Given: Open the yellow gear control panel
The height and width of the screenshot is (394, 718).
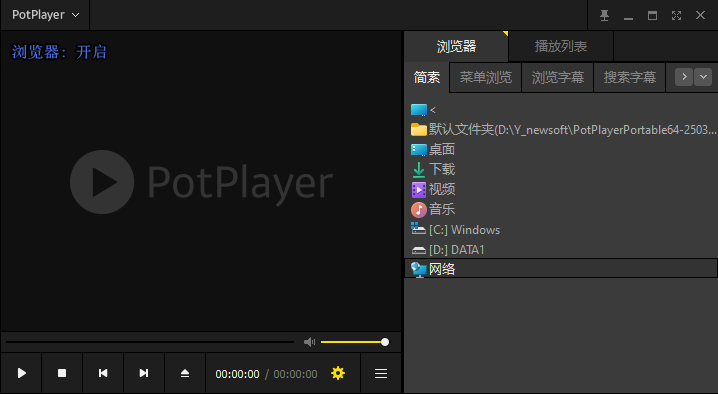Looking at the screenshot, I should point(338,373).
